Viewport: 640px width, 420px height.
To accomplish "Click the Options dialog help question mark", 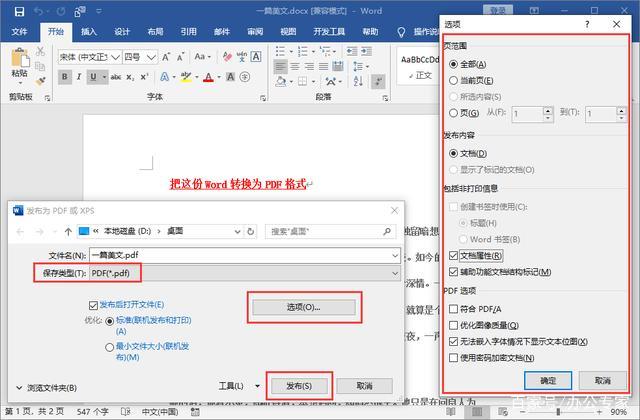I will coord(587,24).
